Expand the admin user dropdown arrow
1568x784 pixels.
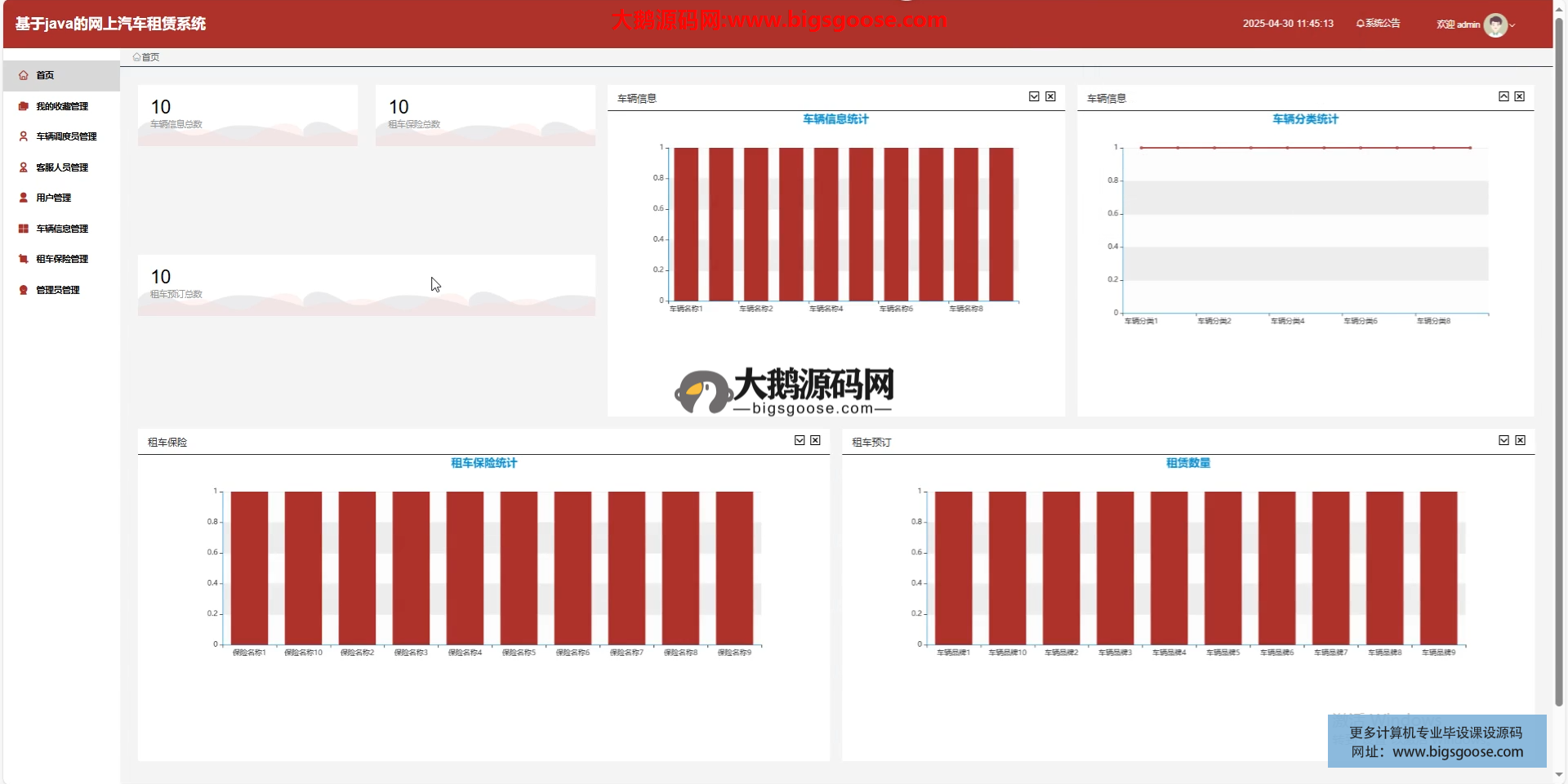[x=1512, y=25]
